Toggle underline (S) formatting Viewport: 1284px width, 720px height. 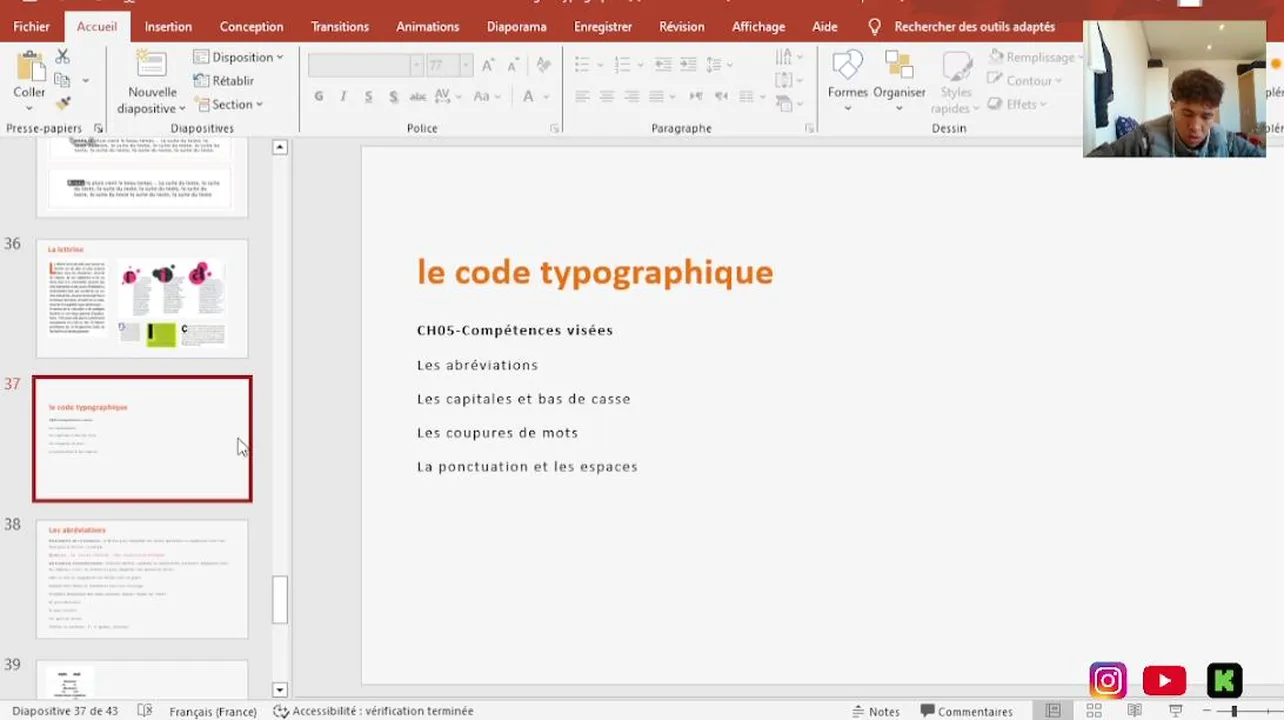click(368, 97)
